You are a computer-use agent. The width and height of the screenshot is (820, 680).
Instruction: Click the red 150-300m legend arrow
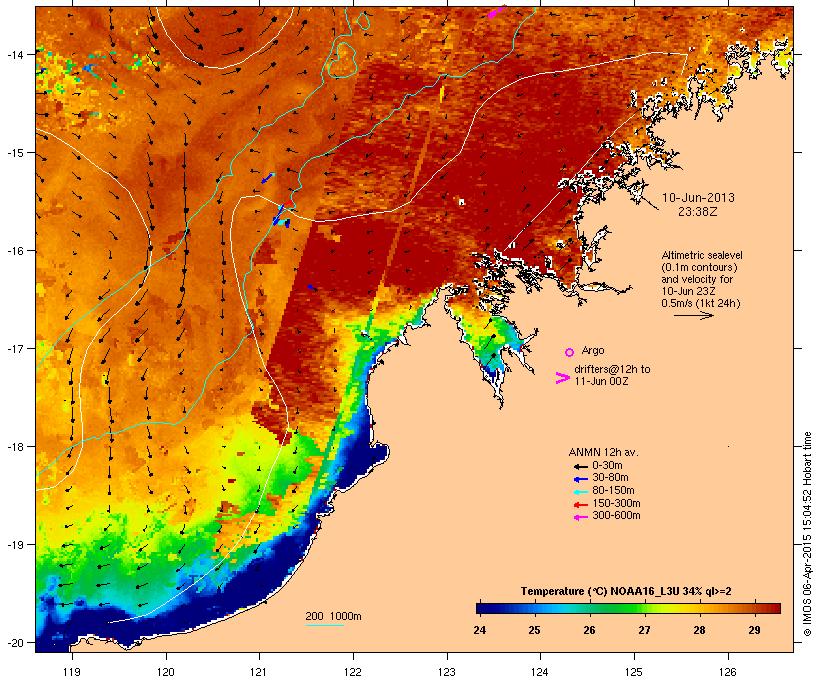(x=580, y=505)
